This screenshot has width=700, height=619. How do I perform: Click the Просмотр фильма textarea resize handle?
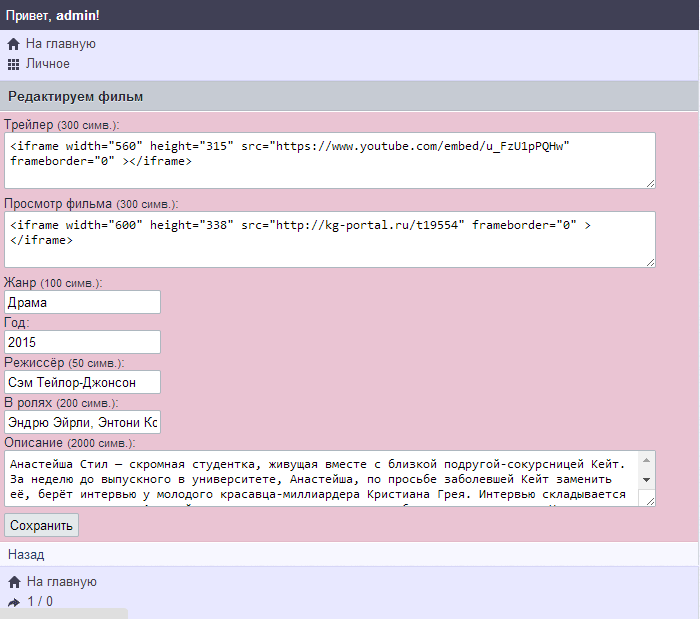[x=650, y=261]
